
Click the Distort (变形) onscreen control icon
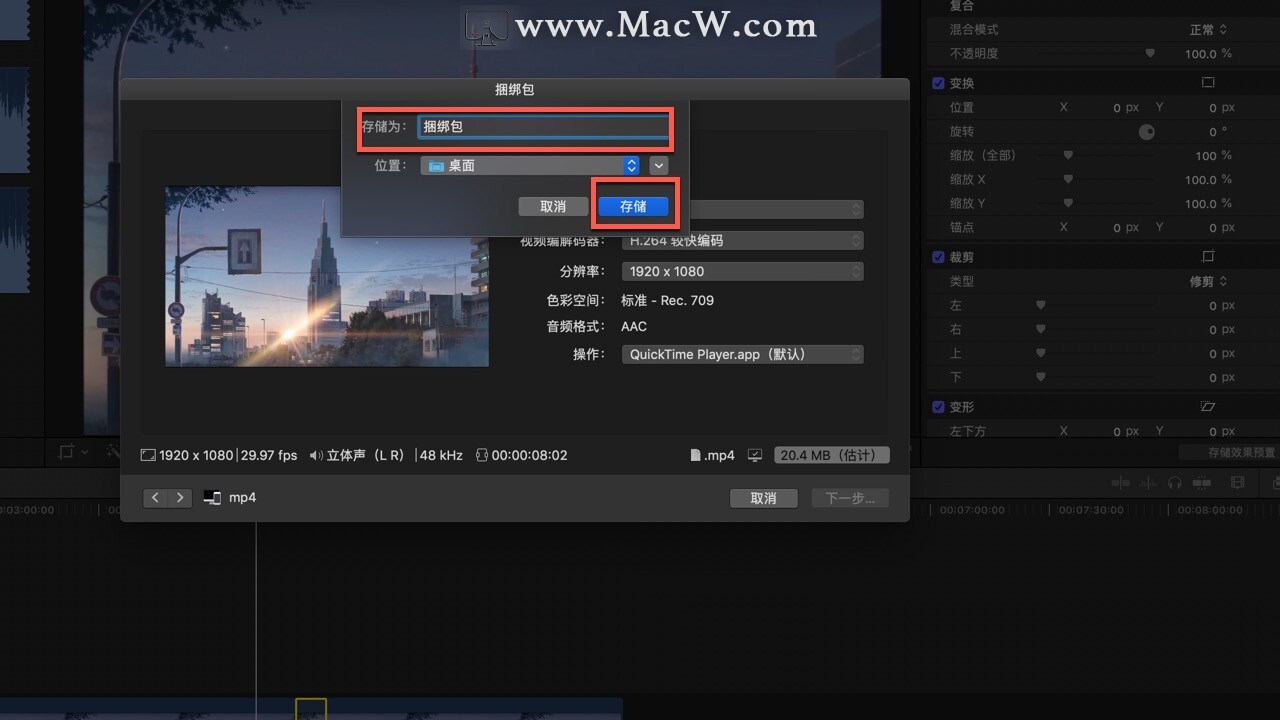pos(1208,407)
